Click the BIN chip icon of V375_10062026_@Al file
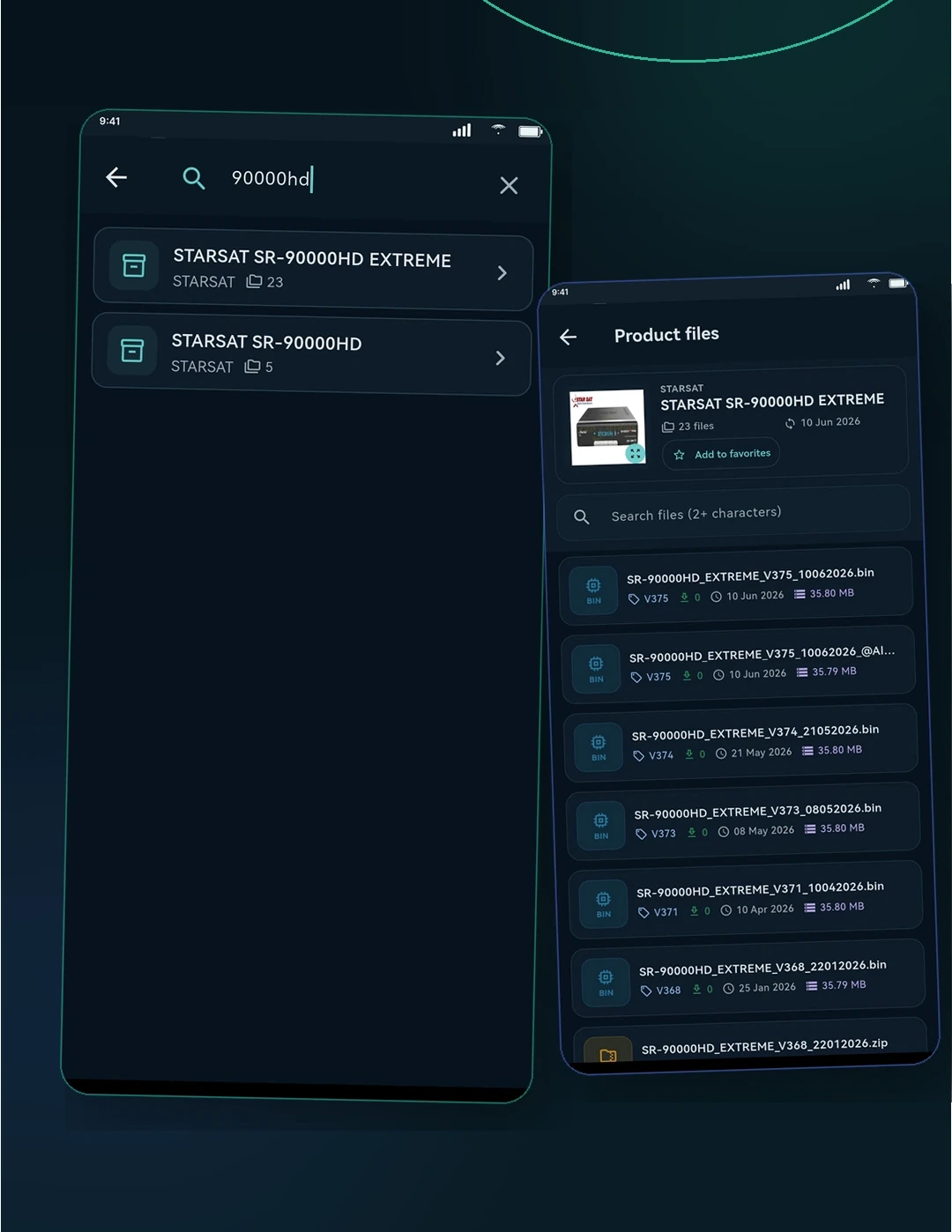952x1232 pixels. point(596,669)
